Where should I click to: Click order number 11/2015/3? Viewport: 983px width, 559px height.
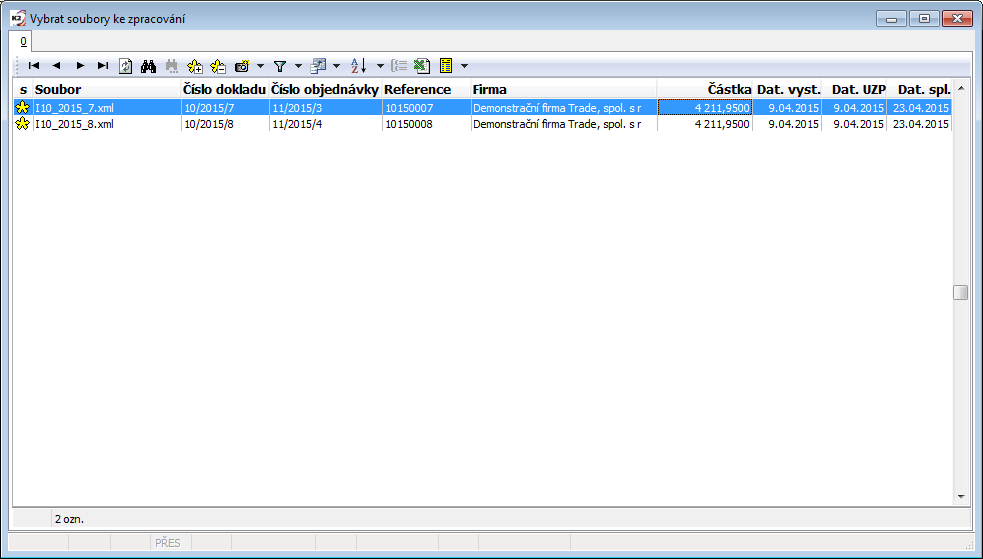tap(297, 108)
